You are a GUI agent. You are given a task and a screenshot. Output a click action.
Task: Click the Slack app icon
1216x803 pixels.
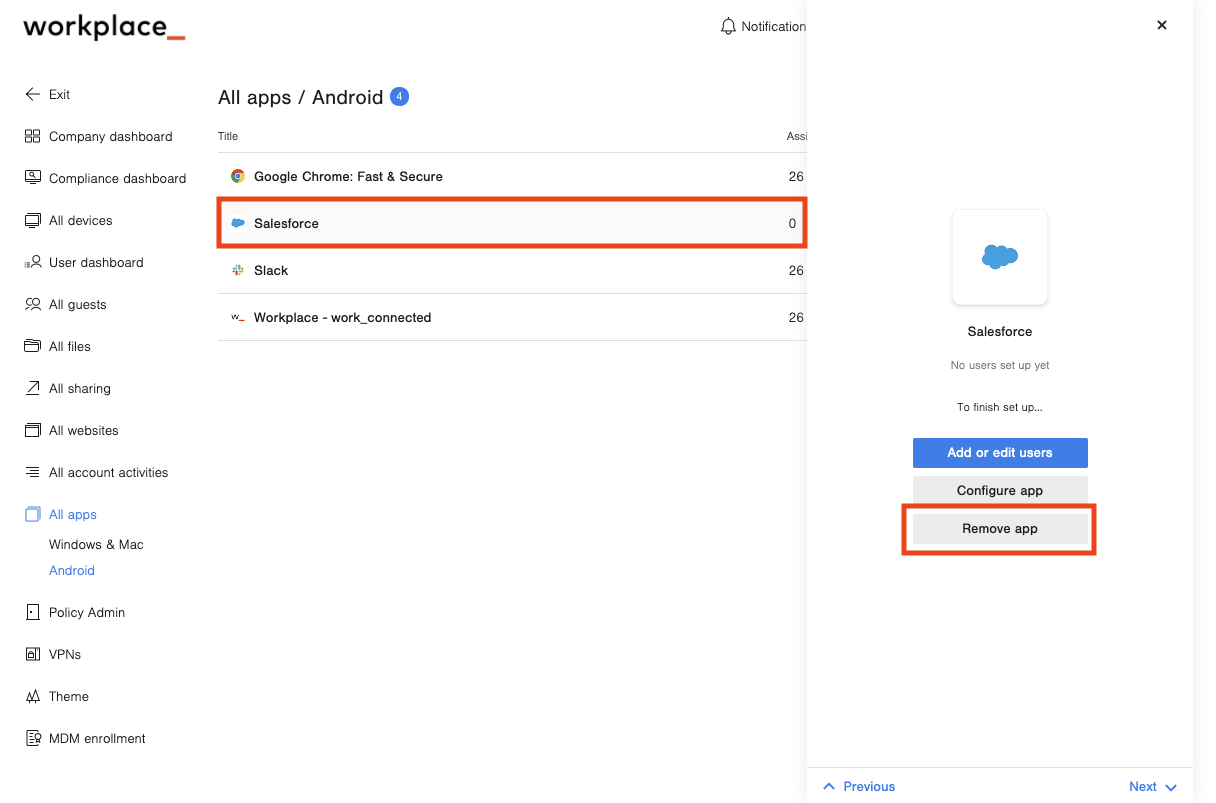[238, 270]
